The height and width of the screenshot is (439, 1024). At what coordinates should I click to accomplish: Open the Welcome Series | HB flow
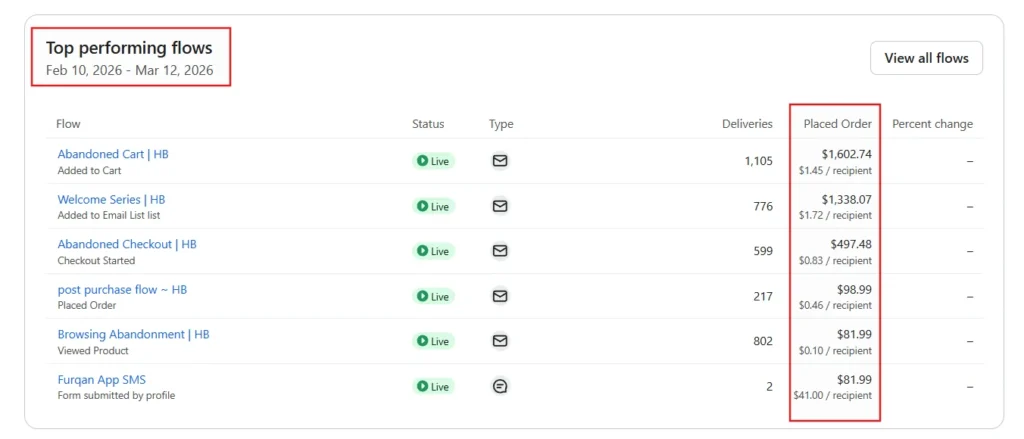click(x=111, y=200)
